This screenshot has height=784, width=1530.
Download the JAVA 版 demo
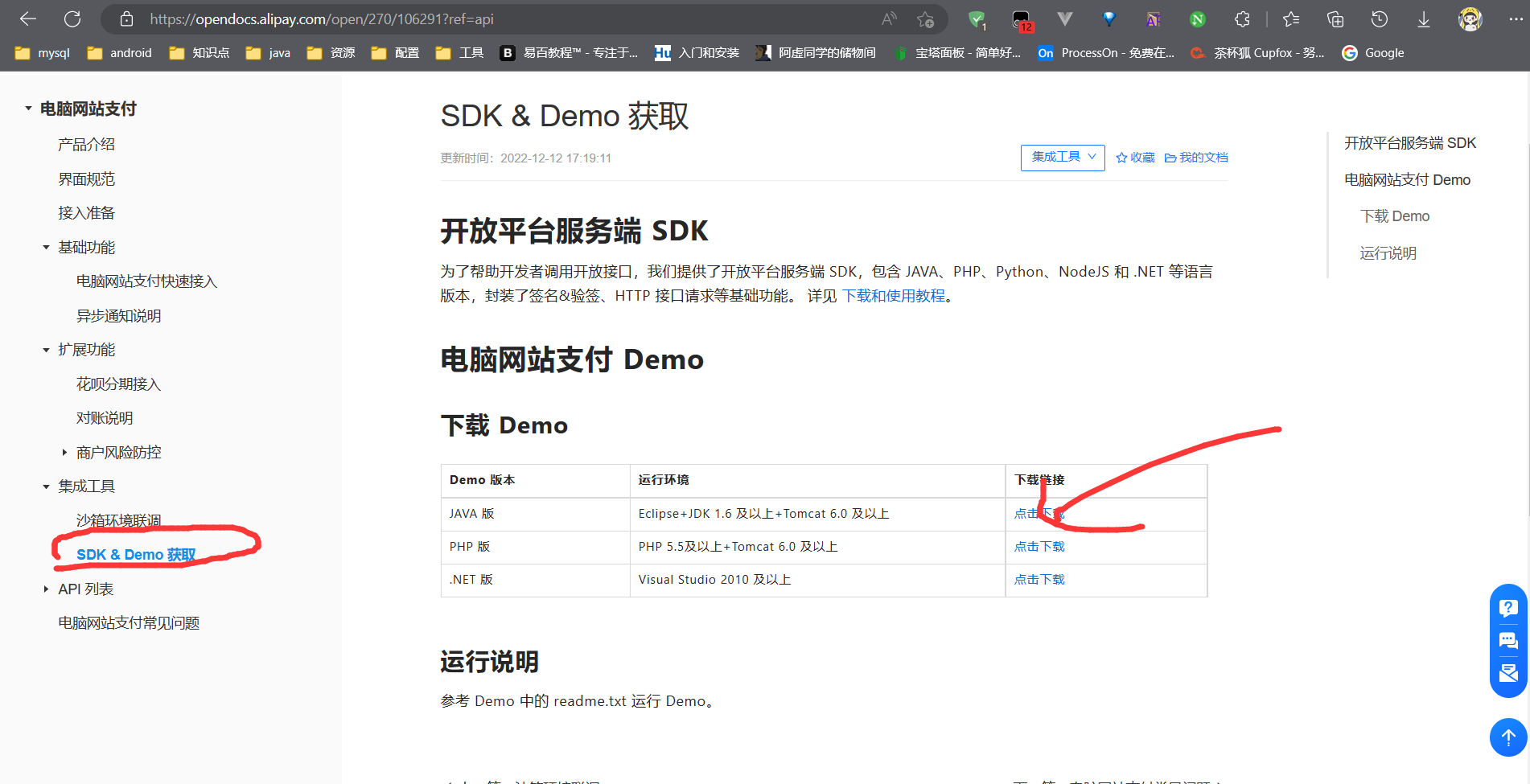(x=1039, y=514)
